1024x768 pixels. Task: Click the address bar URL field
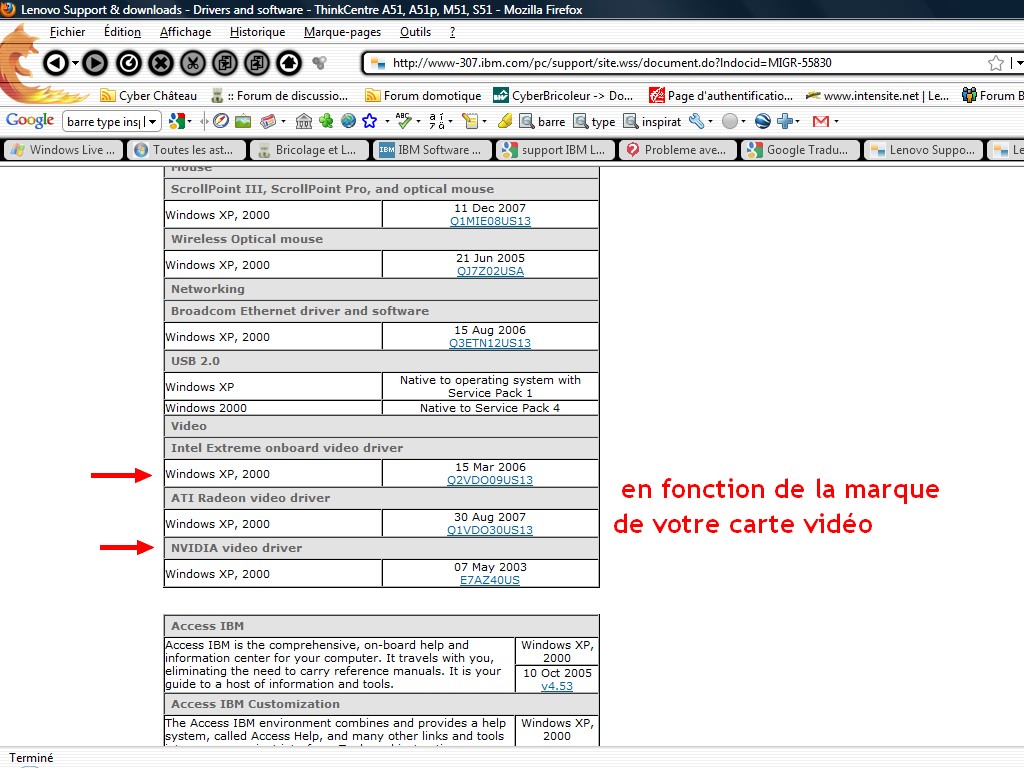pos(686,63)
